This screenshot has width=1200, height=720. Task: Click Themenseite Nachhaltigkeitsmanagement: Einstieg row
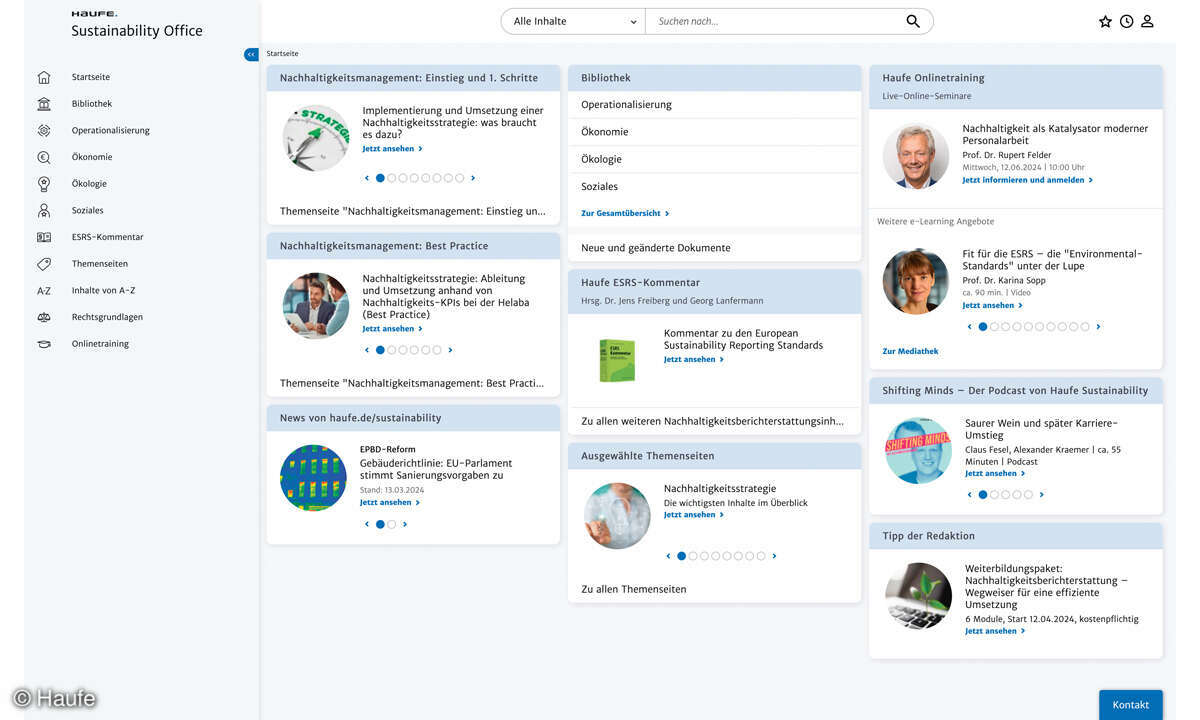click(413, 211)
